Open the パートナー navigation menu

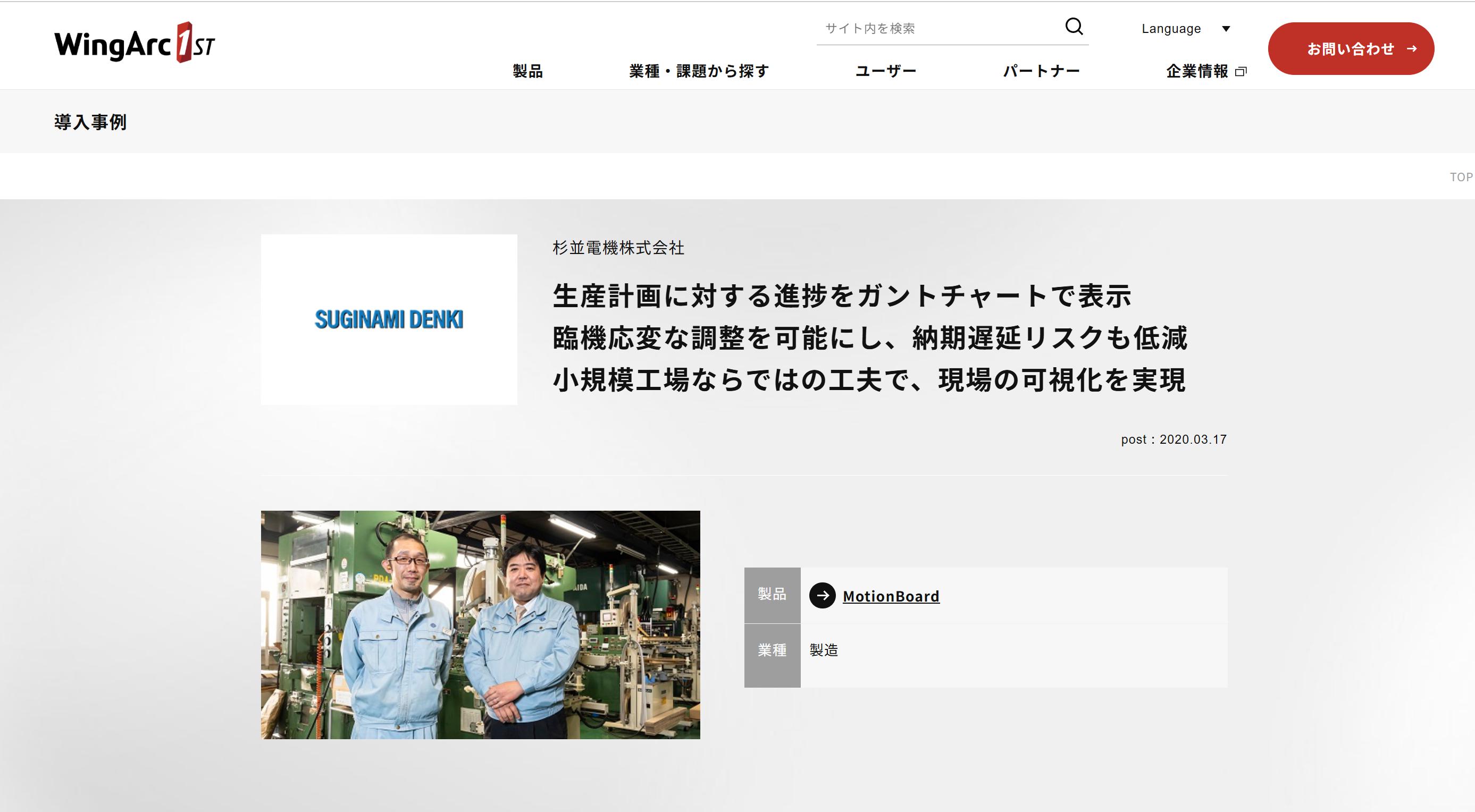pyautogui.click(x=1041, y=71)
